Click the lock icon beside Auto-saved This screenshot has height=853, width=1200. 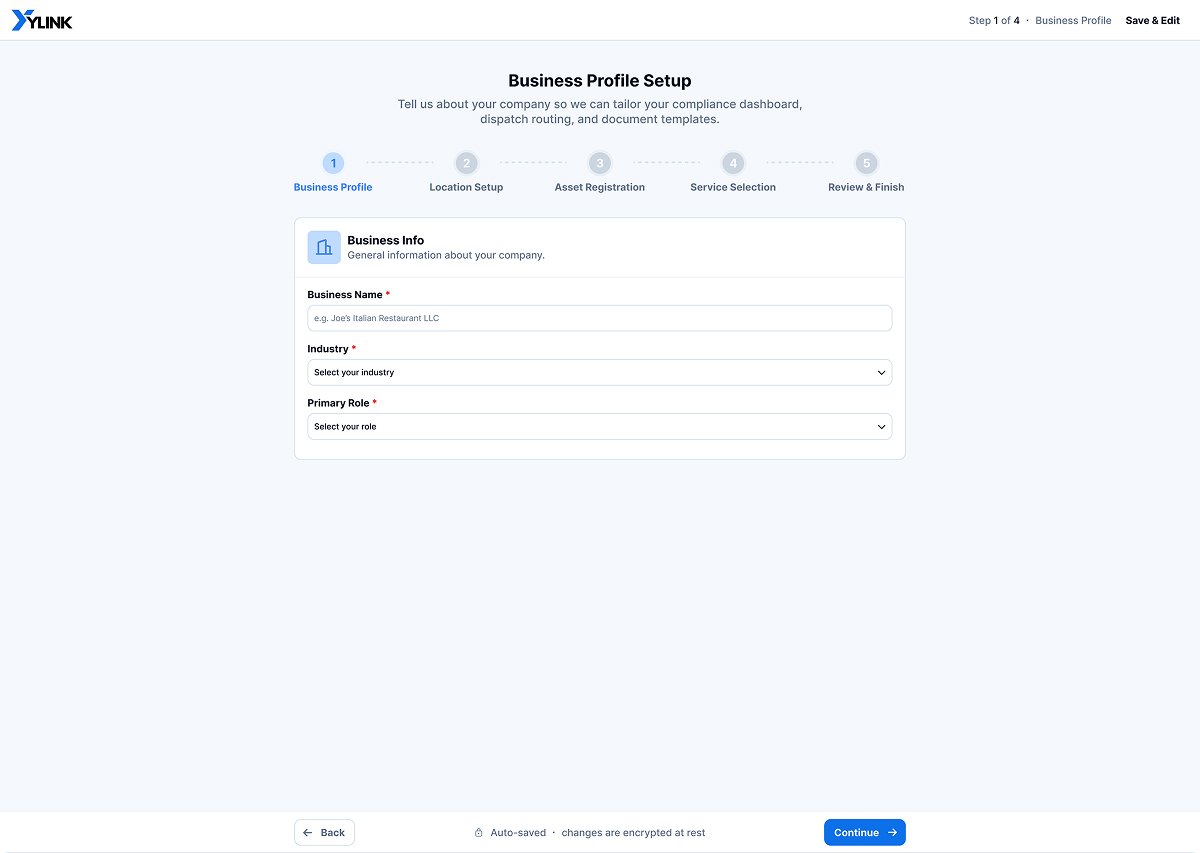pyautogui.click(x=479, y=832)
